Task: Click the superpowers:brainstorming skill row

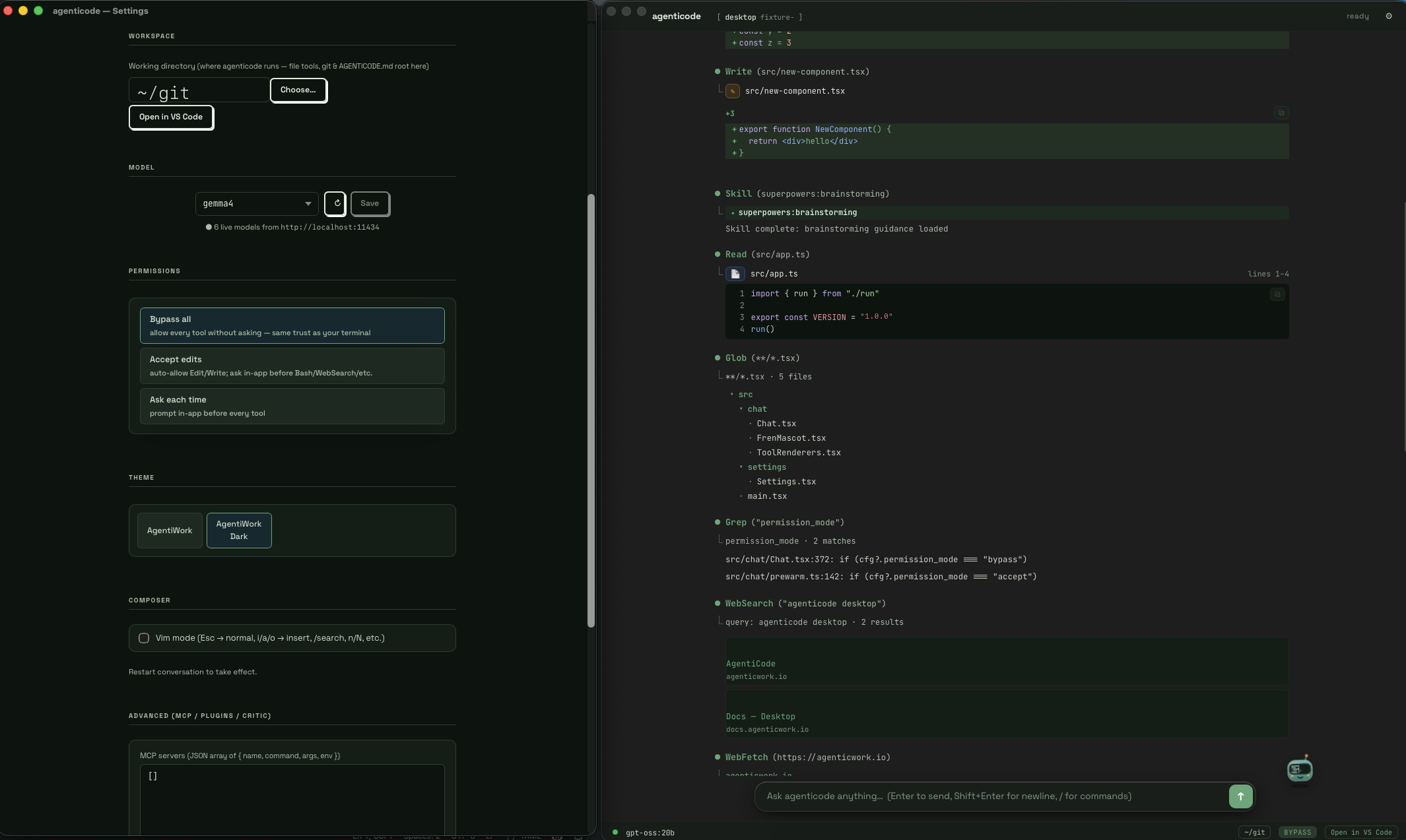Action: click(x=1007, y=212)
